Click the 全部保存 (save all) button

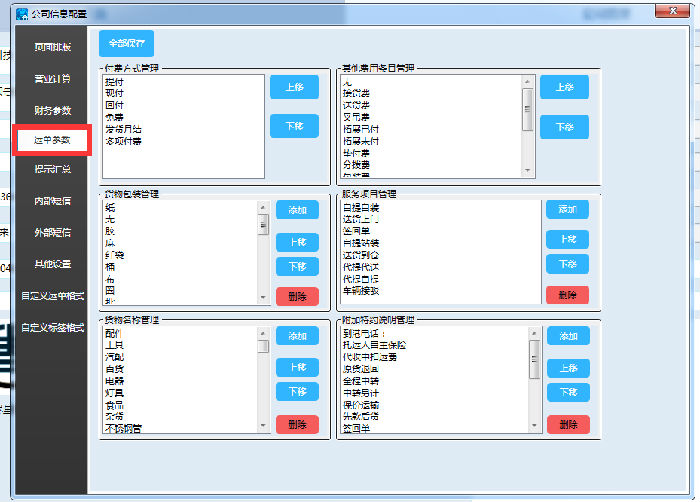point(126,44)
